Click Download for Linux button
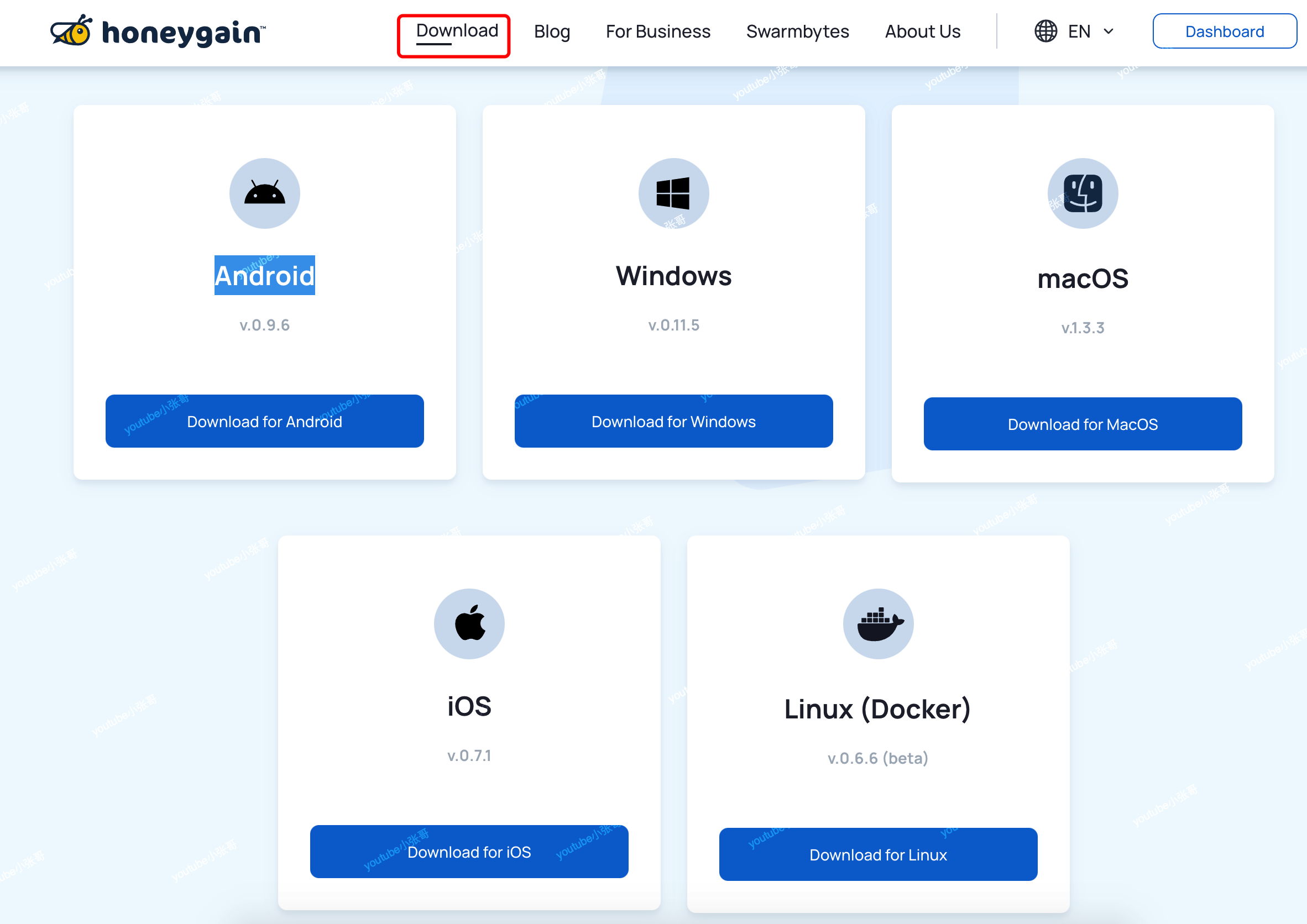This screenshot has width=1307, height=924. (x=879, y=854)
